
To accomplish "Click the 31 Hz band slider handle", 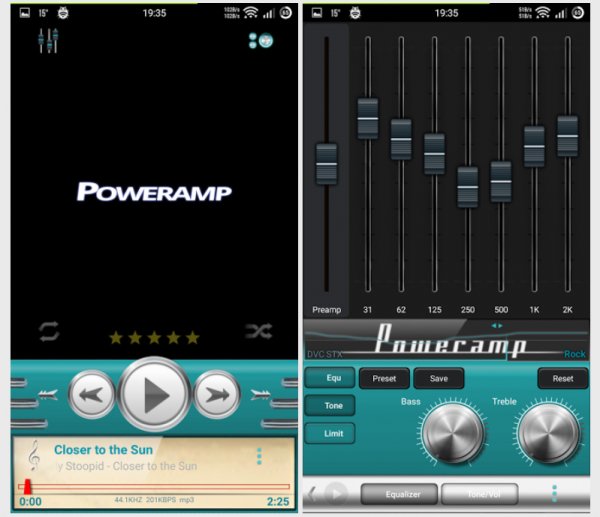I will [x=368, y=119].
